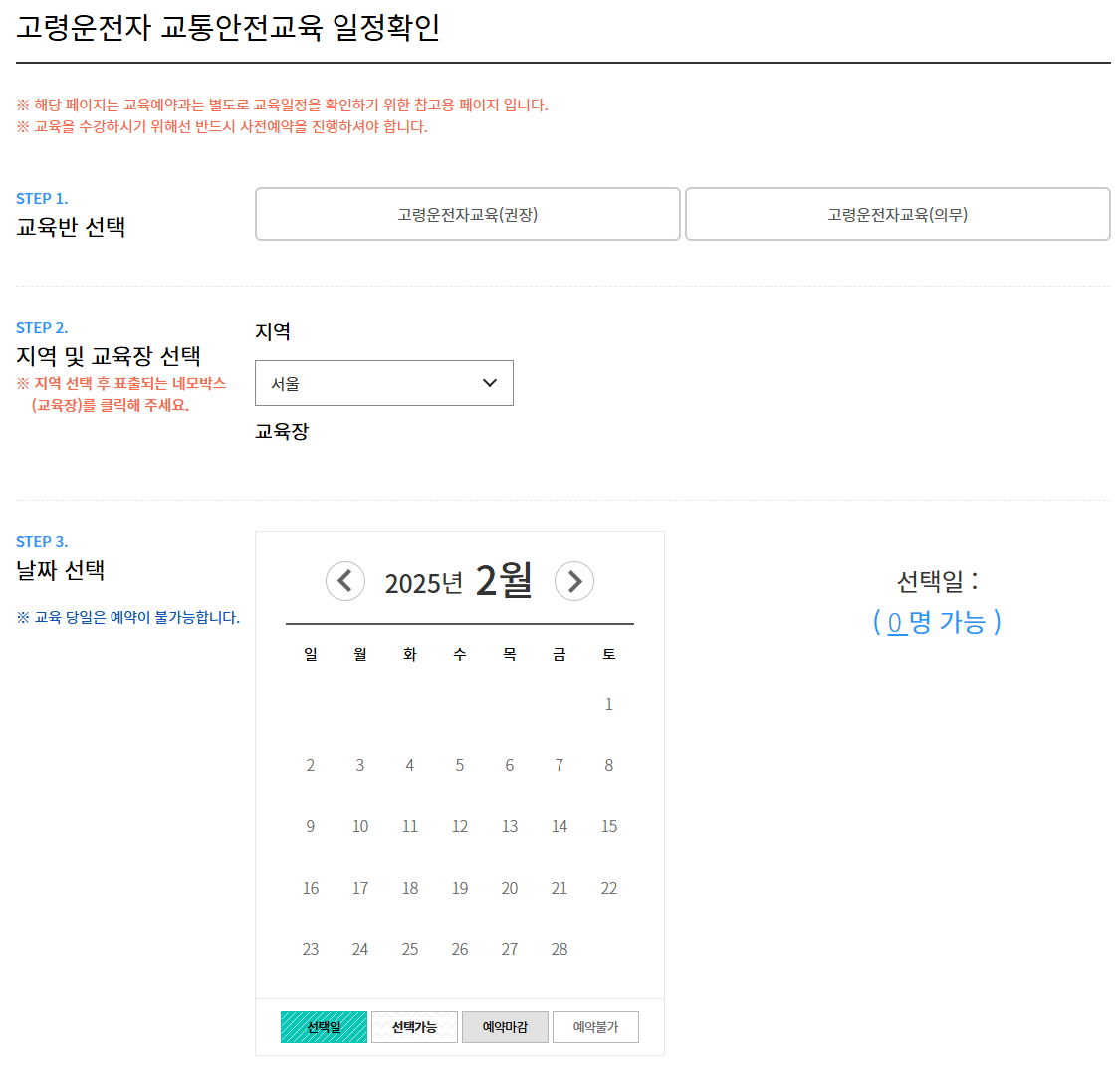Select February 9 on the calendar
The image size is (1120, 1069).
pyautogui.click(x=310, y=826)
